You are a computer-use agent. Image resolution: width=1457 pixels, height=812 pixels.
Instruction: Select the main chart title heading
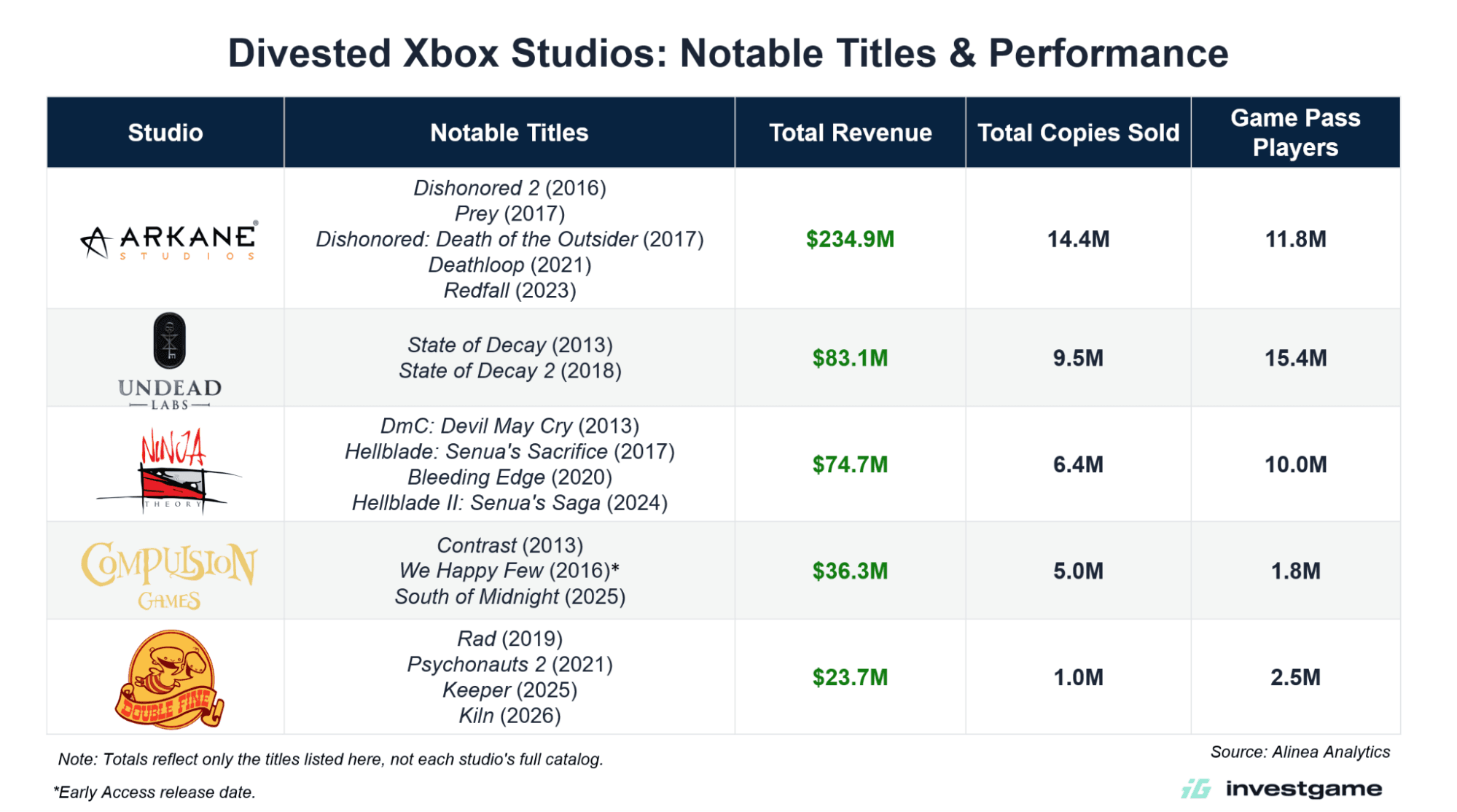click(728, 53)
